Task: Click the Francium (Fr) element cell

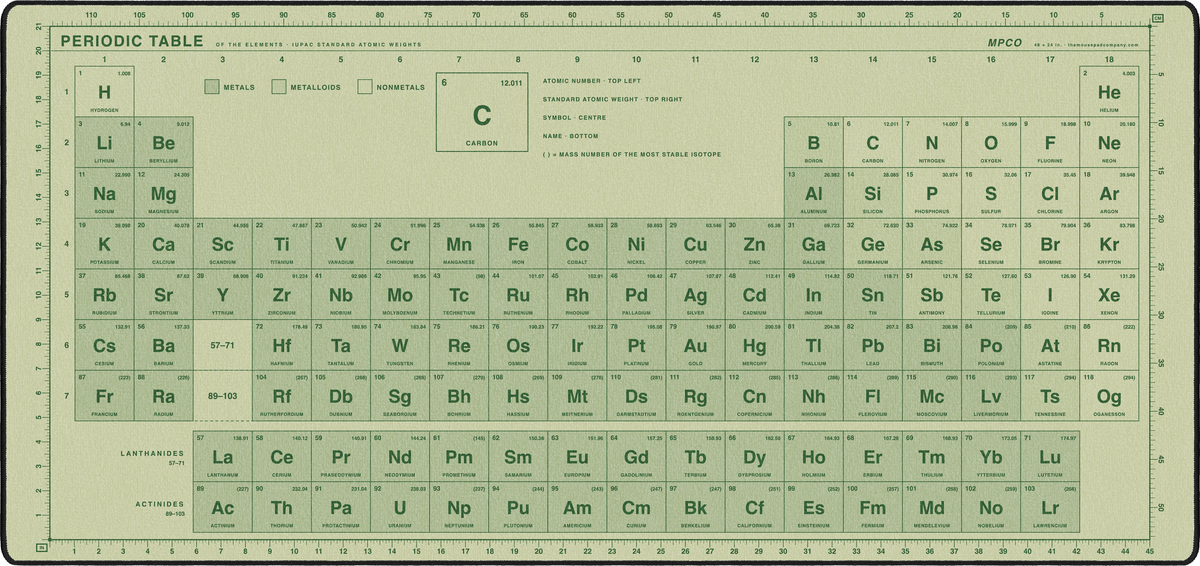Action: click(x=104, y=396)
